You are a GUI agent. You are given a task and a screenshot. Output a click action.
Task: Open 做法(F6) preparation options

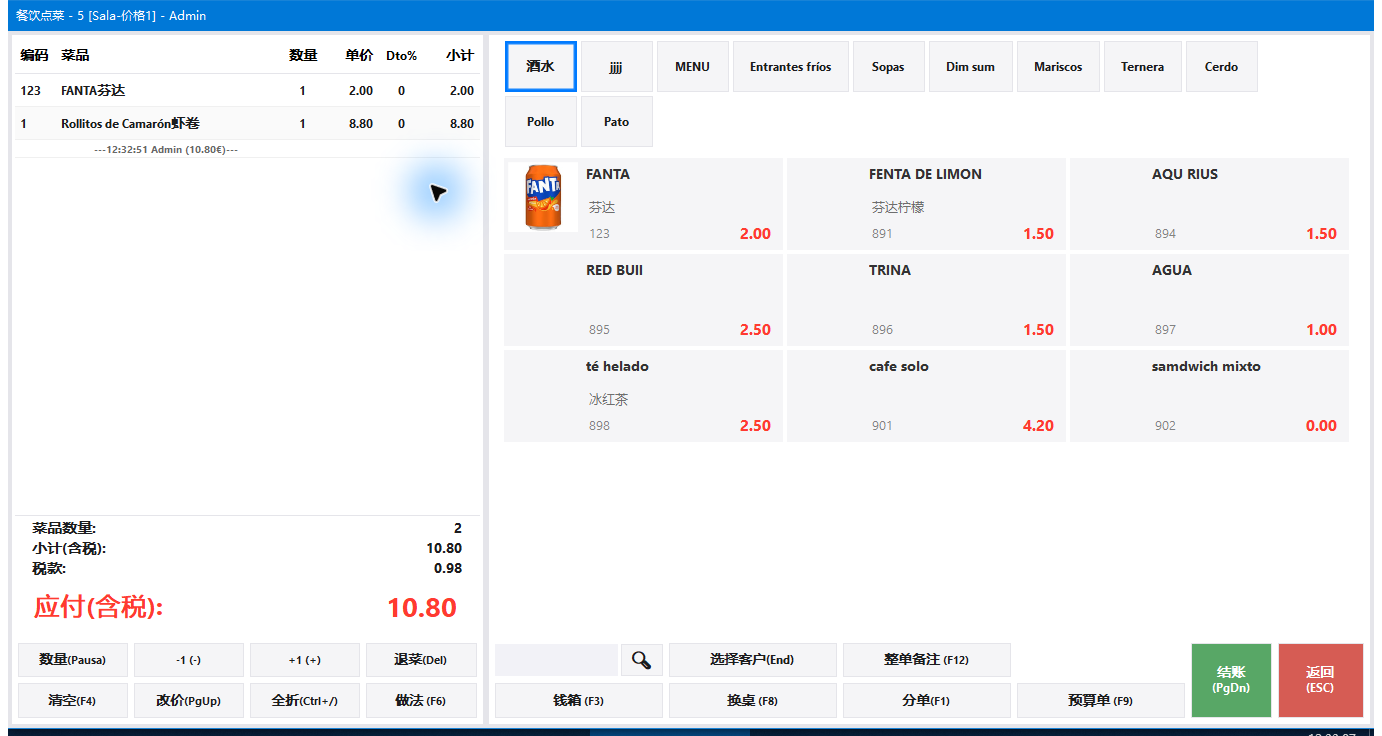click(421, 701)
